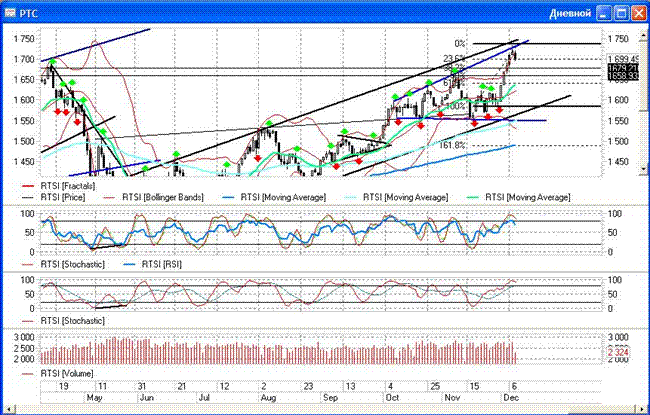Click the 161.8% Fibonacci level label
The image size is (650, 415).
pyautogui.click(x=452, y=146)
